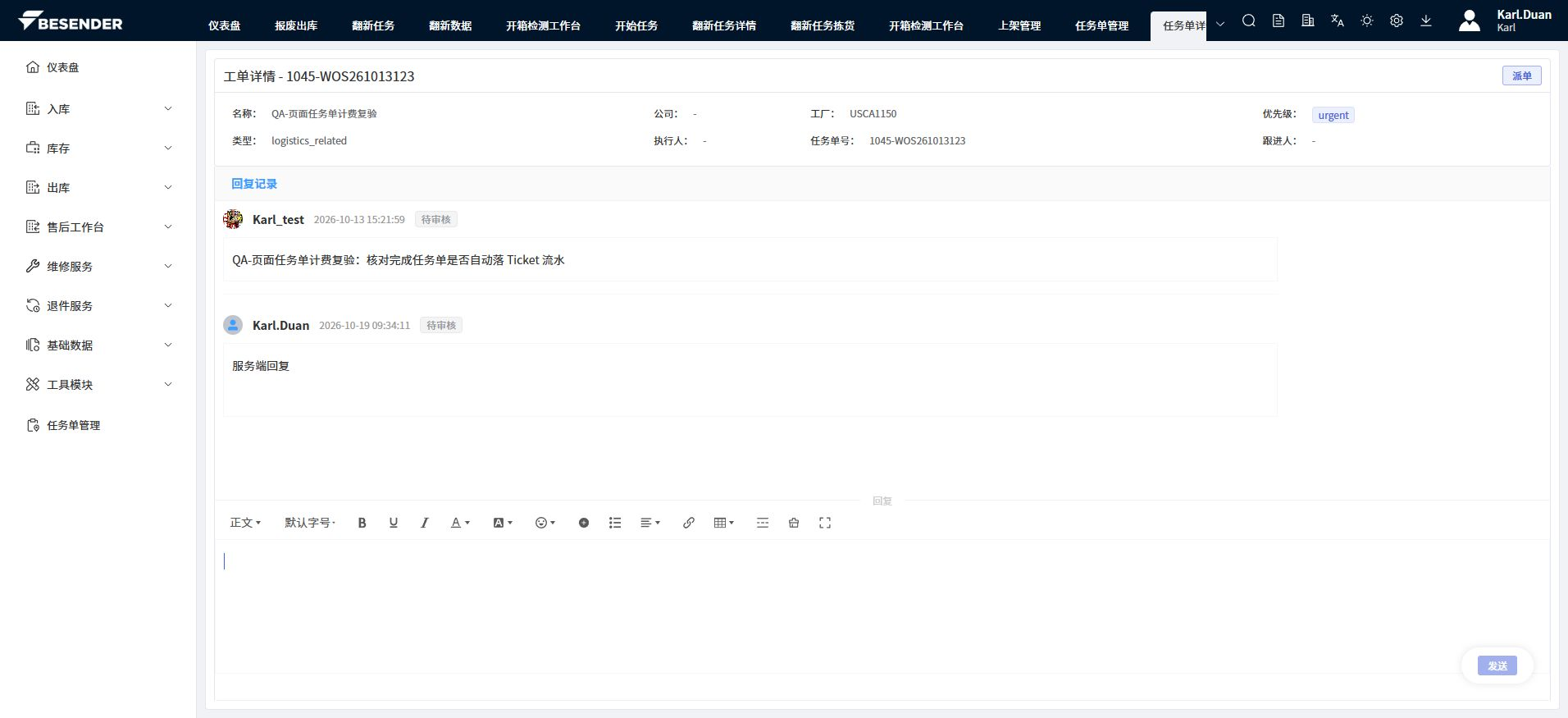Click the building icon in the header
This screenshot has height=718, width=1568.
pos(1308,21)
